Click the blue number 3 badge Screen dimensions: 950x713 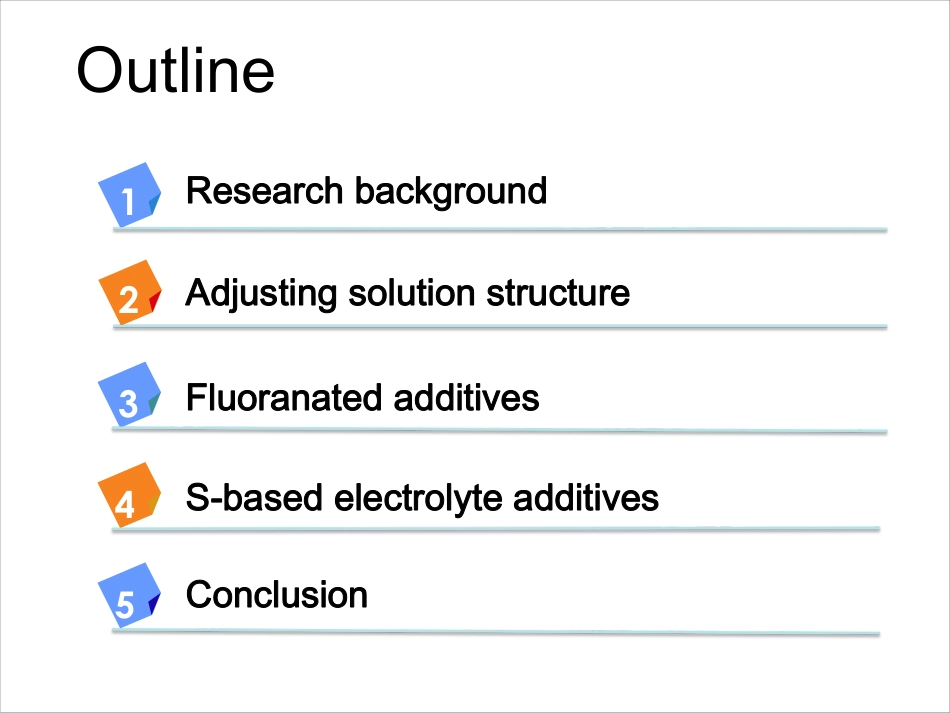pos(129,394)
